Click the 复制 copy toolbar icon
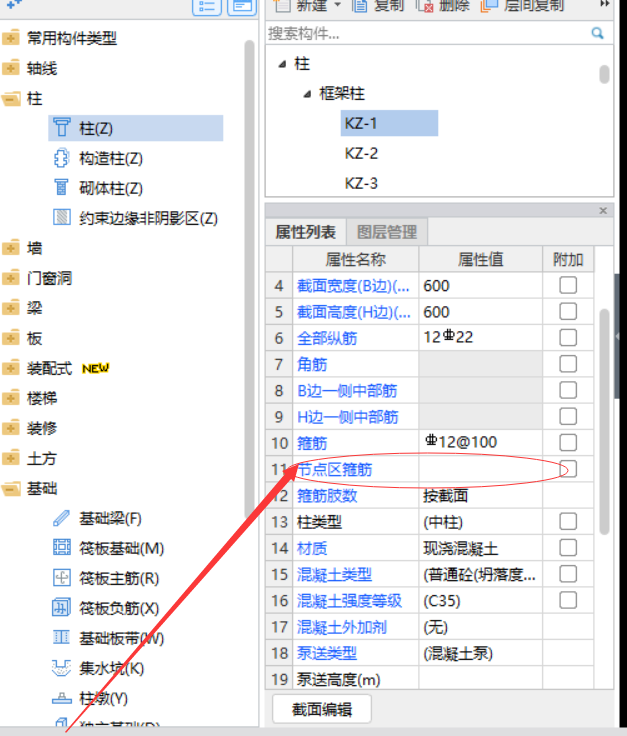The image size is (627, 736). [359, 6]
